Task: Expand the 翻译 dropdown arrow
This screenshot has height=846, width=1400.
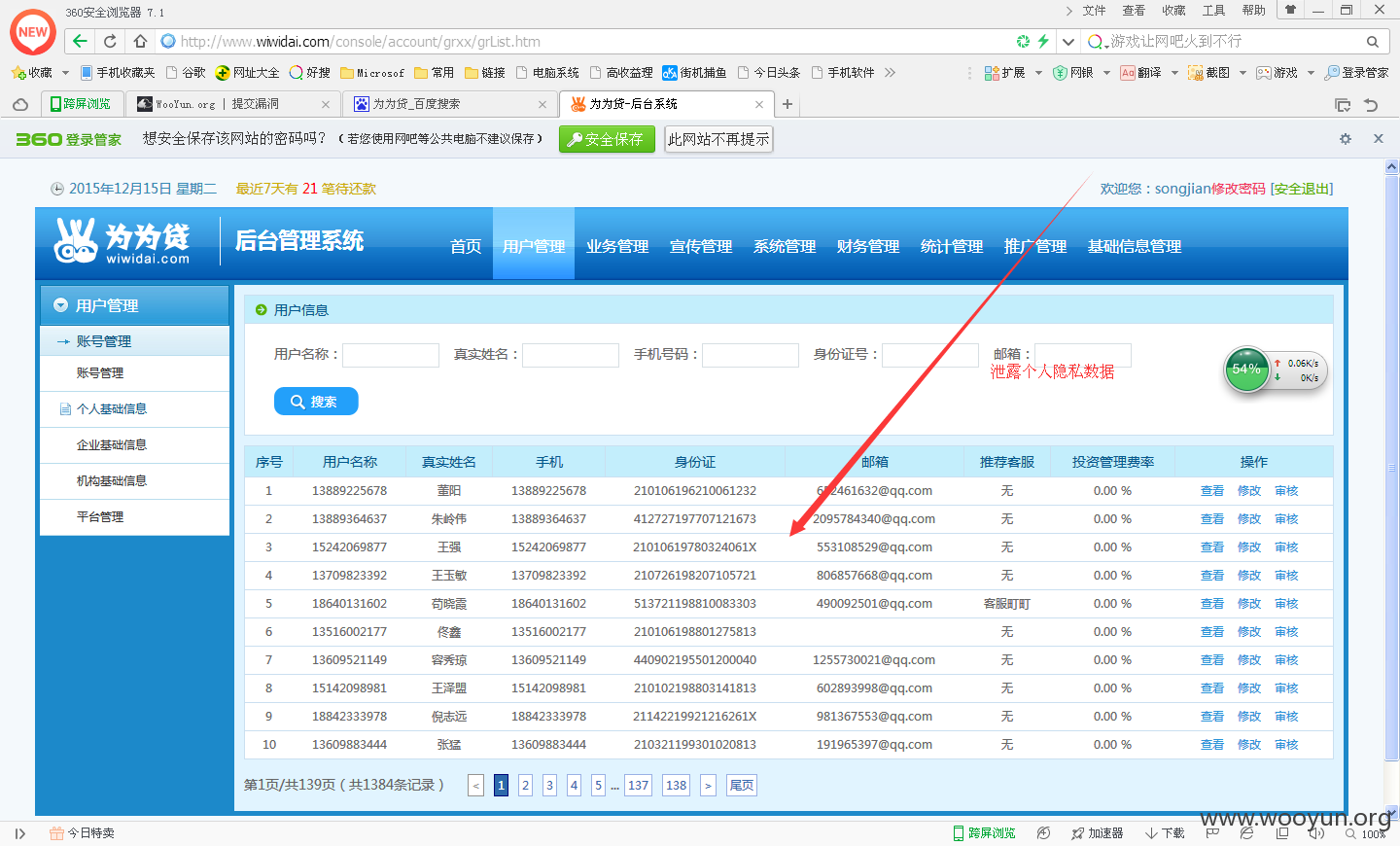Action: pyautogui.click(x=1174, y=73)
